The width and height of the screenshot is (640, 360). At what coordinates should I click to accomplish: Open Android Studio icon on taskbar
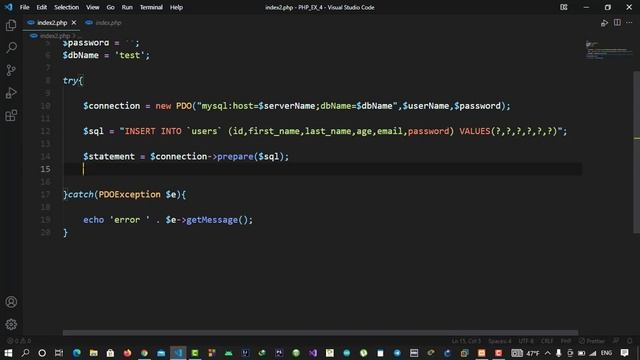coord(229,353)
